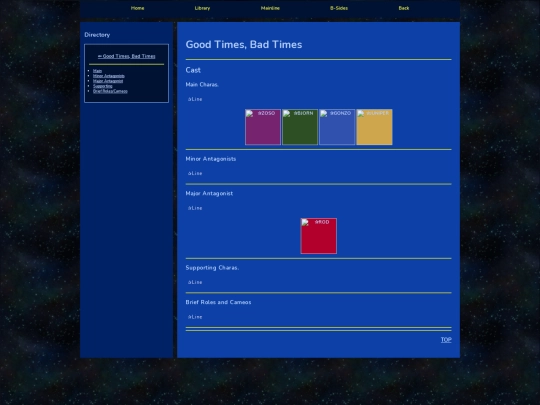Open the purple ZOSO character tile
Viewport: 540px width, 405px height.
(x=263, y=127)
